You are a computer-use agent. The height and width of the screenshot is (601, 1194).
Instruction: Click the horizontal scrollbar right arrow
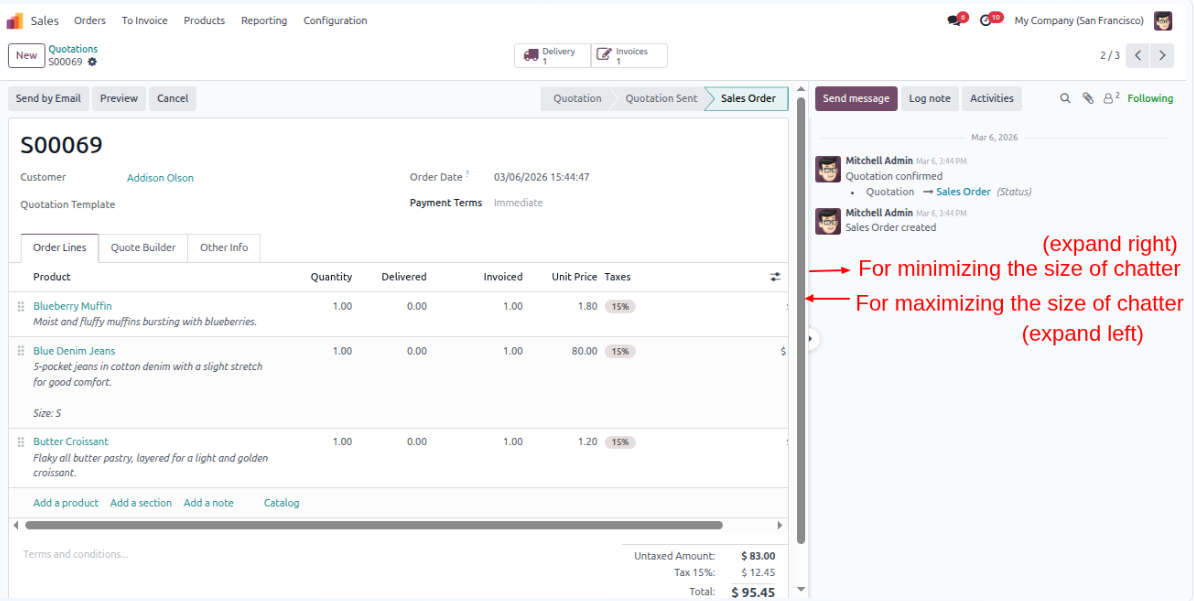779,525
